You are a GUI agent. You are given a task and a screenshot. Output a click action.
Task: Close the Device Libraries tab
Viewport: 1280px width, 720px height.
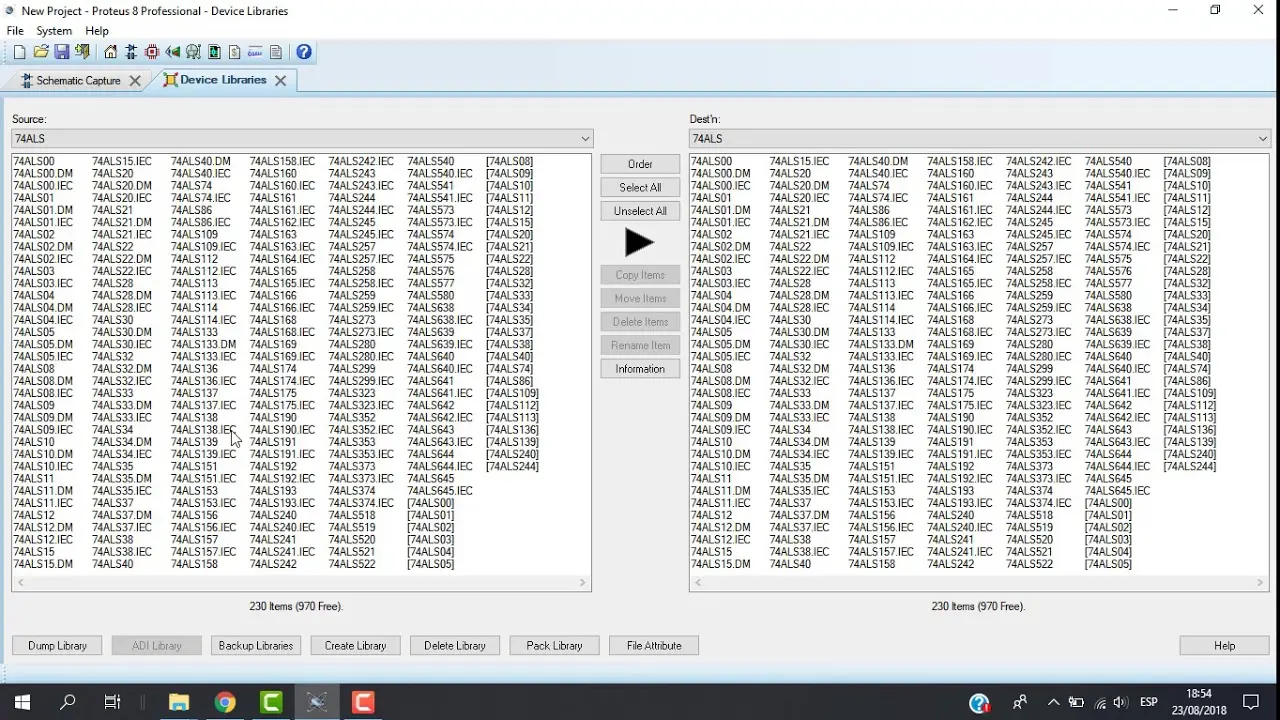click(281, 80)
